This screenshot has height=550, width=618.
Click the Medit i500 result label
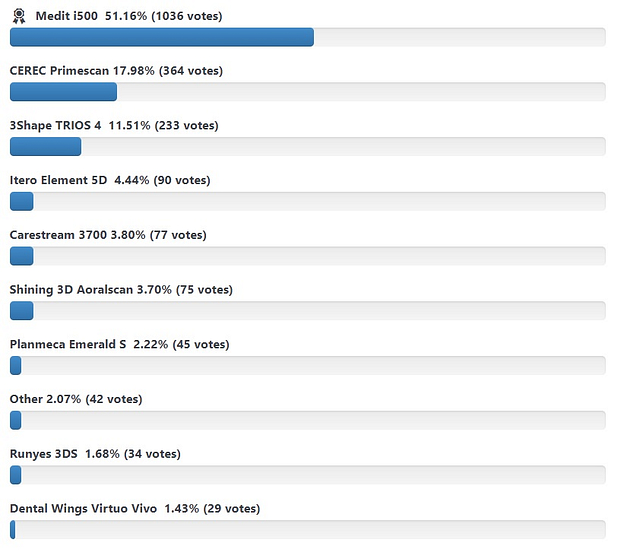(x=128, y=17)
